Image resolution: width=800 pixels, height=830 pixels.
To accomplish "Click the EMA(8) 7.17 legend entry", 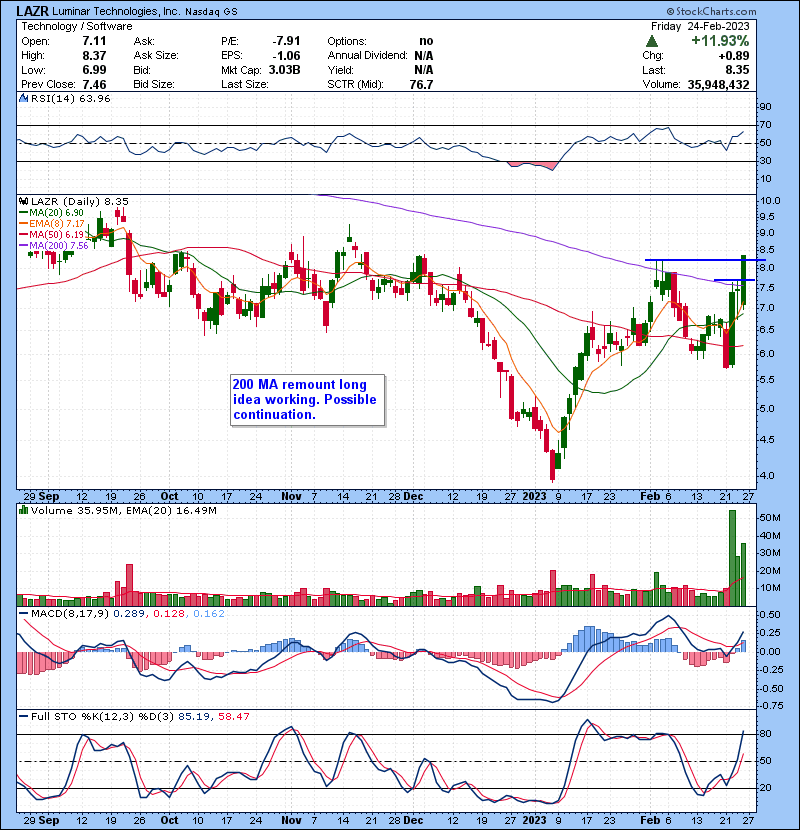I will pos(57,223).
